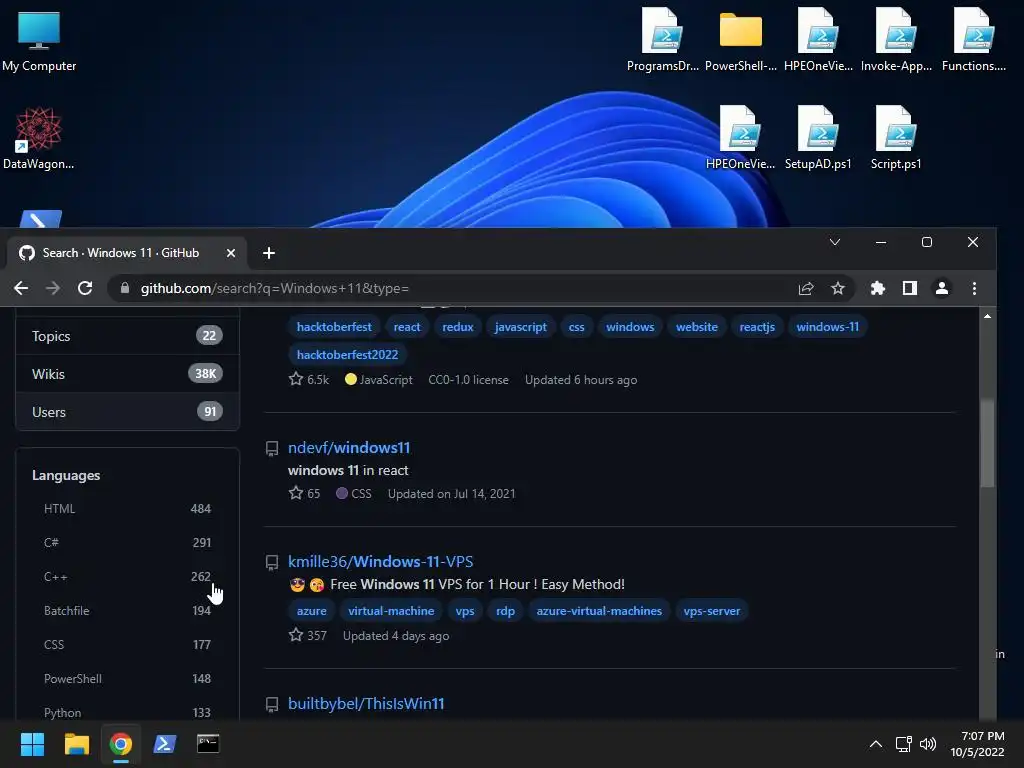This screenshot has width=1024, height=768.
Task: Click the vps-server topic tag
Action: click(712, 611)
